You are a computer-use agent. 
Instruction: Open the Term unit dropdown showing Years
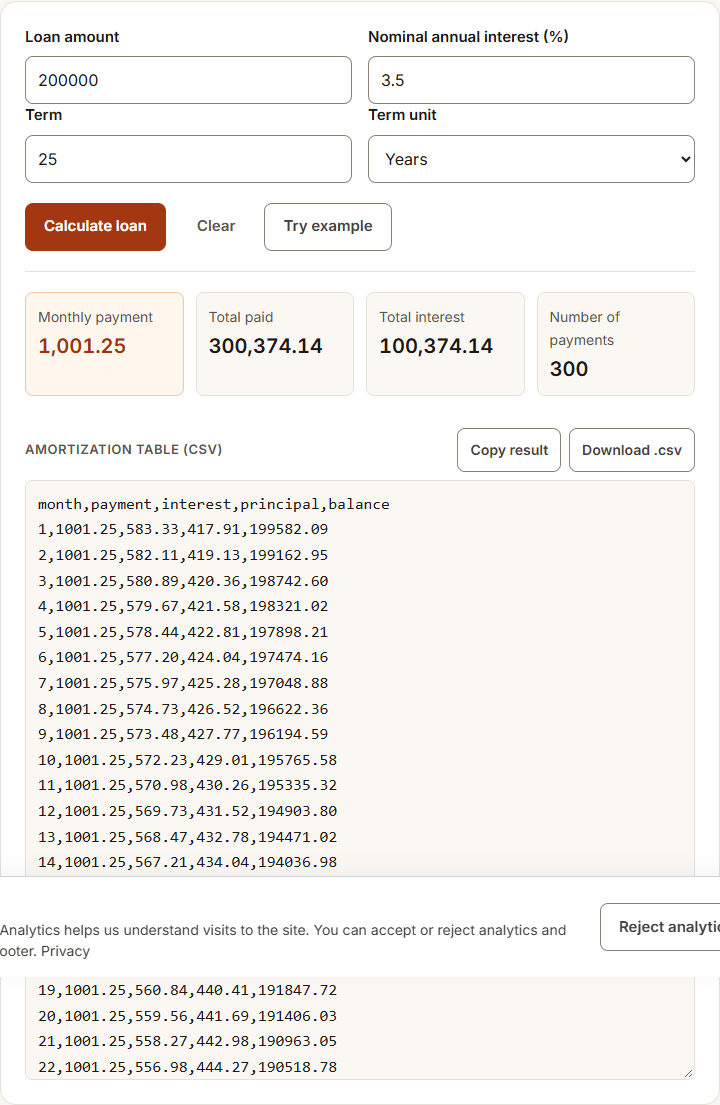click(531, 159)
